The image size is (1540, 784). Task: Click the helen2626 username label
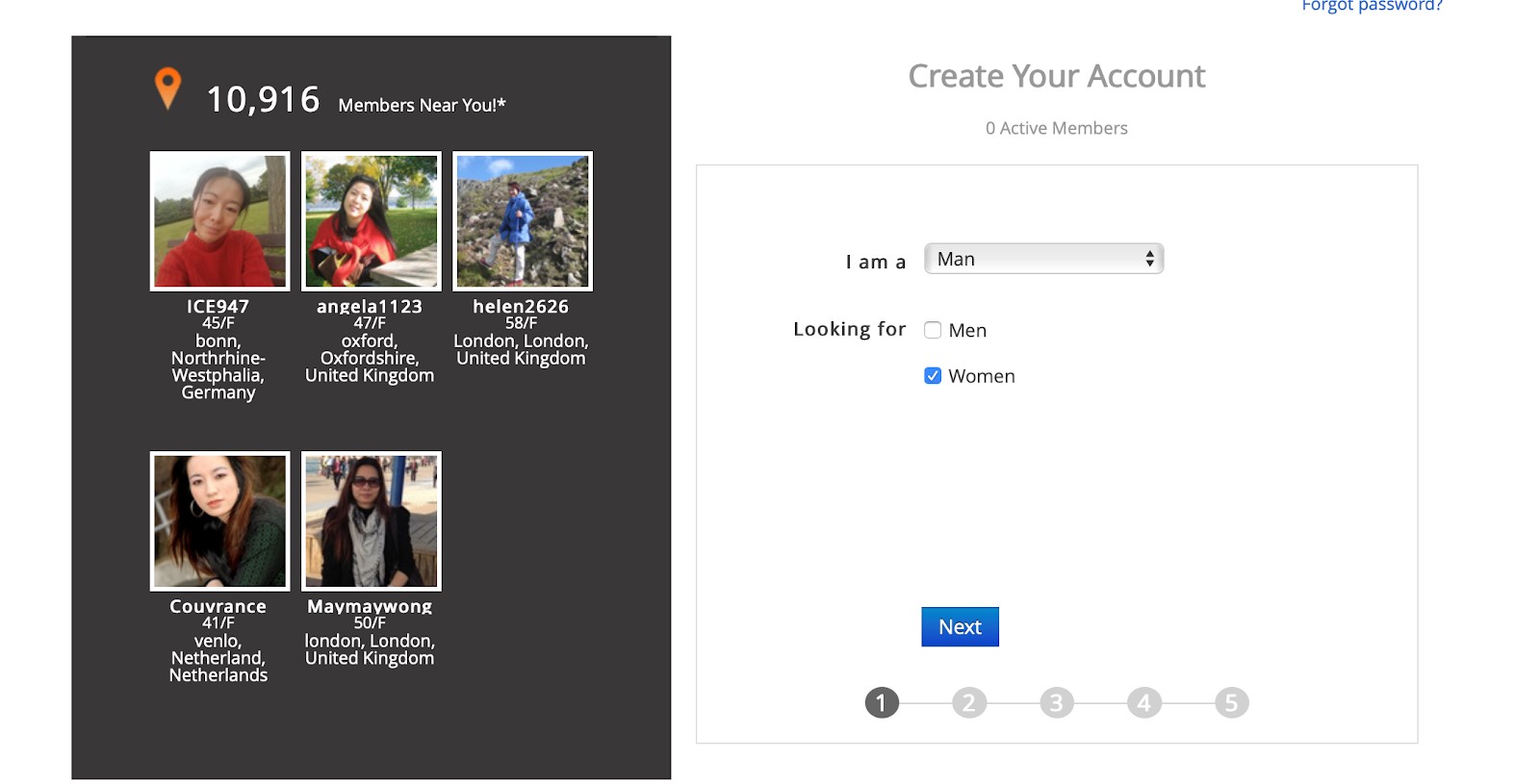(x=521, y=306)
